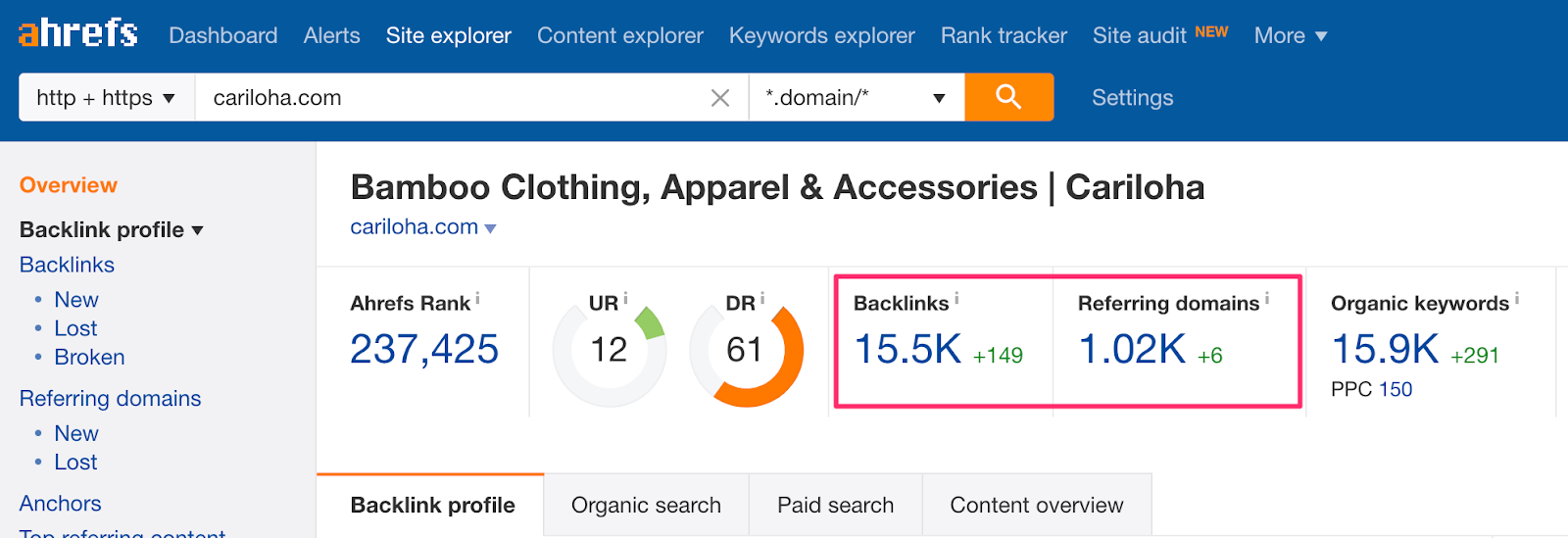This screenshot has height=538, width=1568.
Task: Switch to the Paid search tab
Action: click(835, 505)
